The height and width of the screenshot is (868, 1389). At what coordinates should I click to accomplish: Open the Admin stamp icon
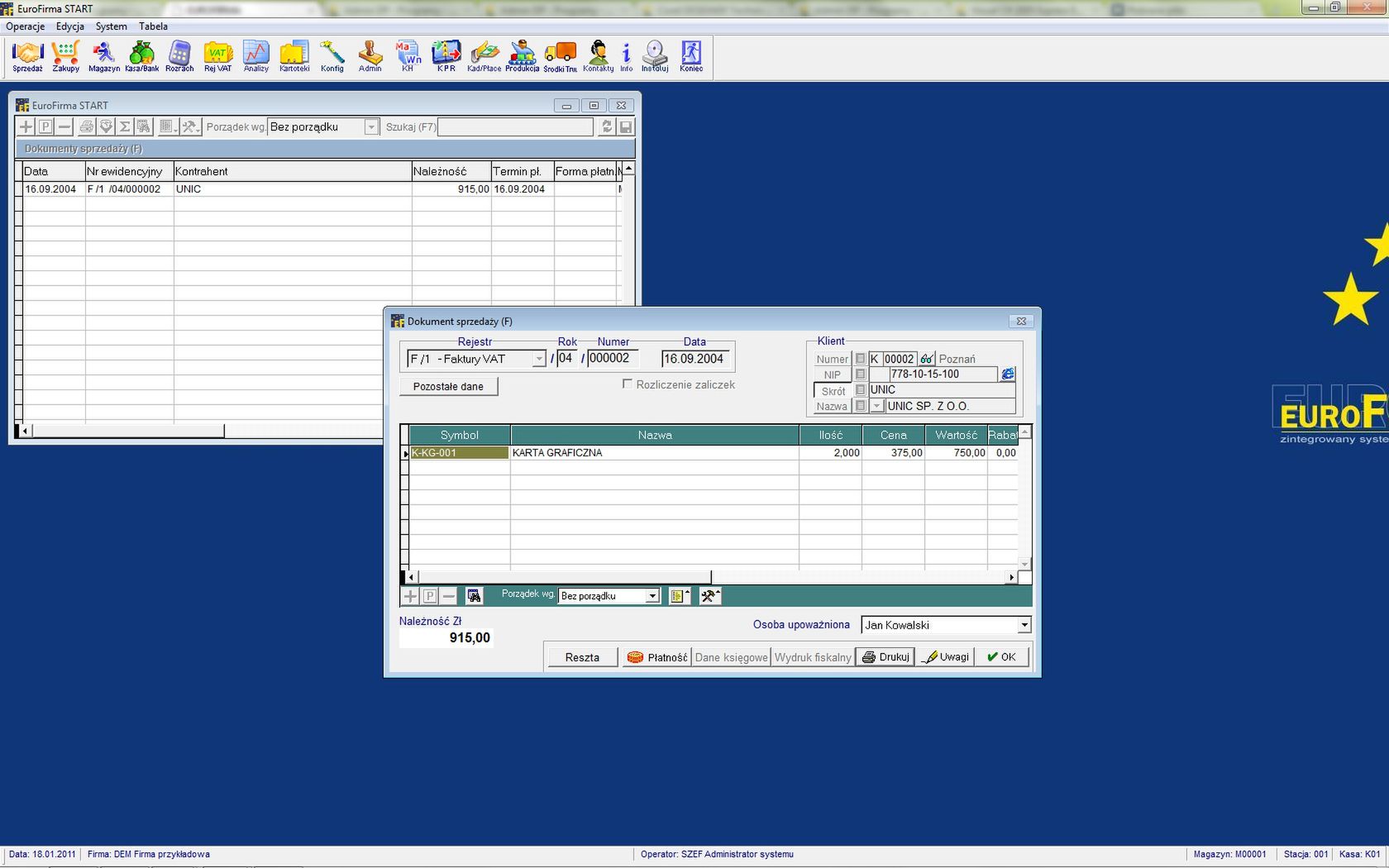coord(370,56)
